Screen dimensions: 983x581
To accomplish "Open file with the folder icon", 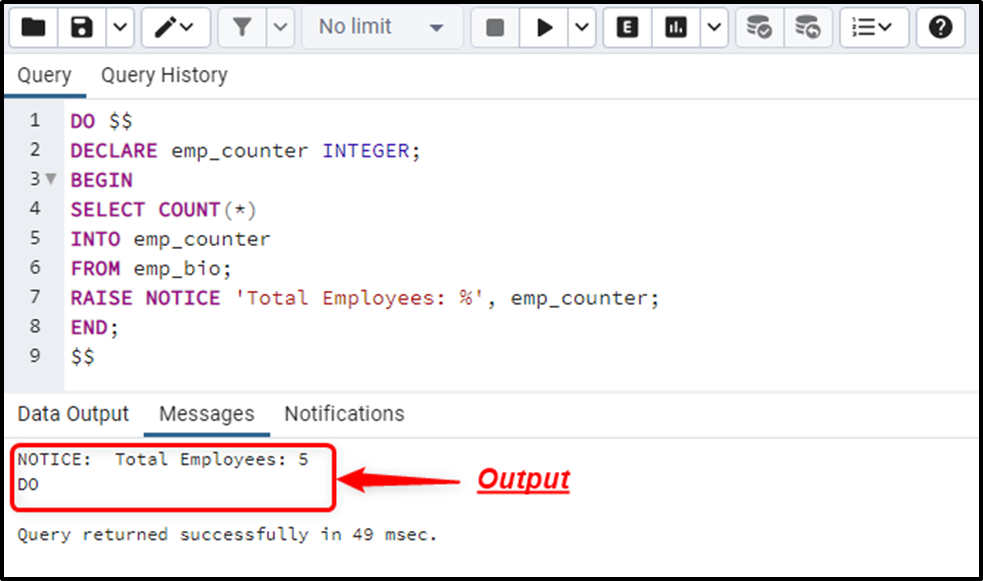I will click(x=33, y=28).
